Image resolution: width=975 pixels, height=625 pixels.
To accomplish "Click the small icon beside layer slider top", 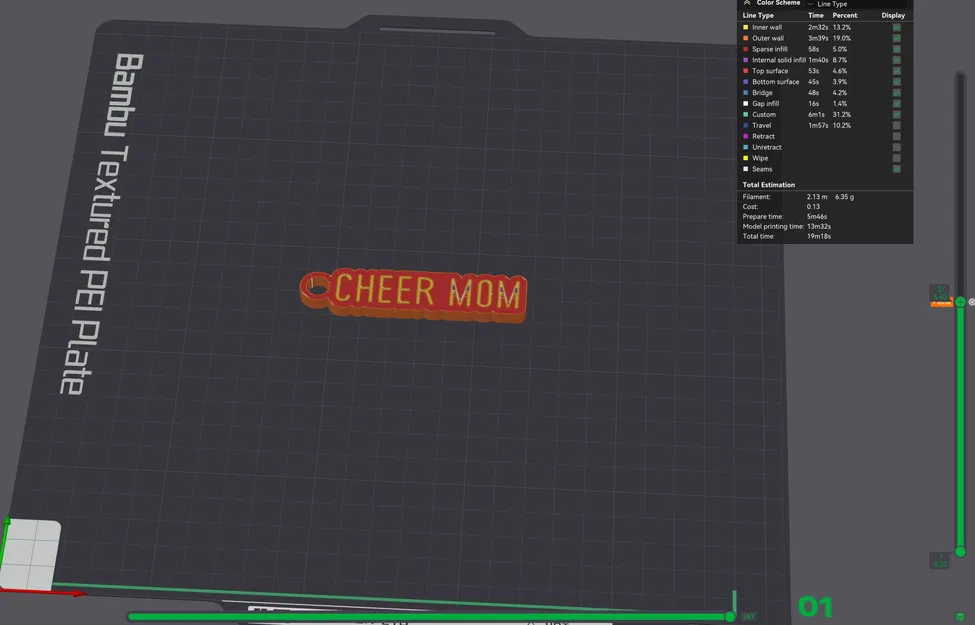I will click(x=972, y=302).
